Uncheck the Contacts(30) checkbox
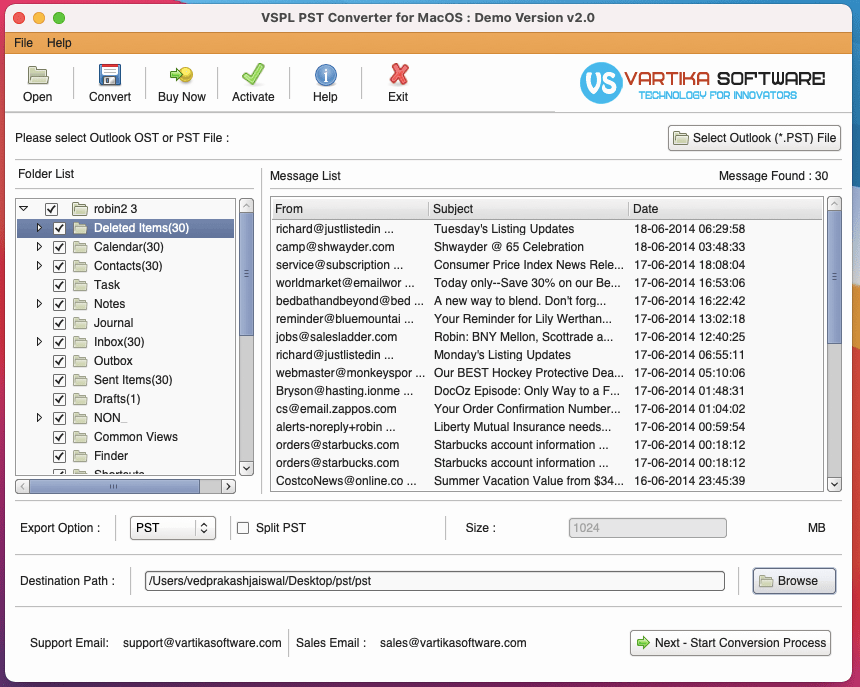Viewport: 860px width, 687px height. (60, 266)
